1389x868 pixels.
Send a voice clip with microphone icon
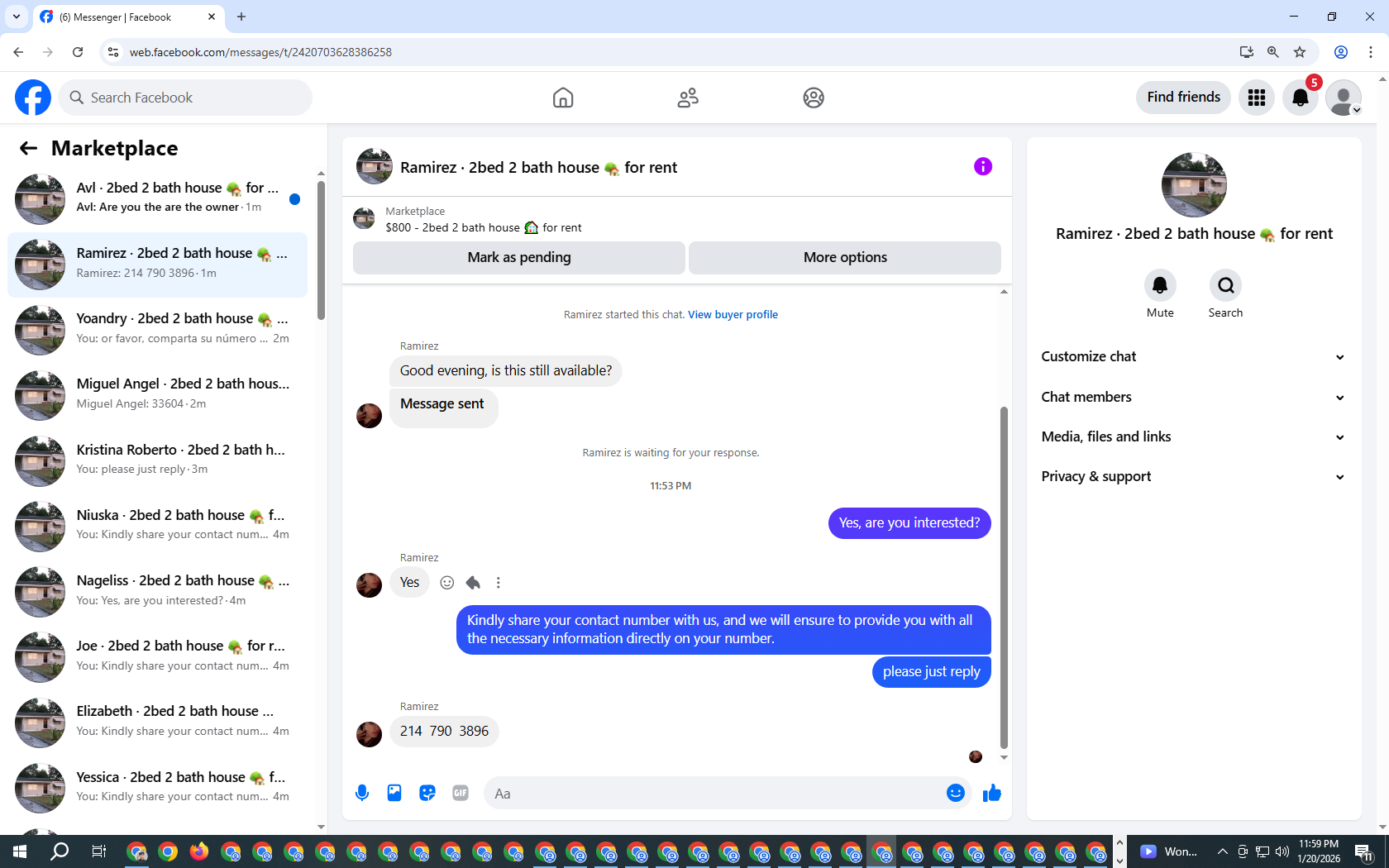[362, 794]
